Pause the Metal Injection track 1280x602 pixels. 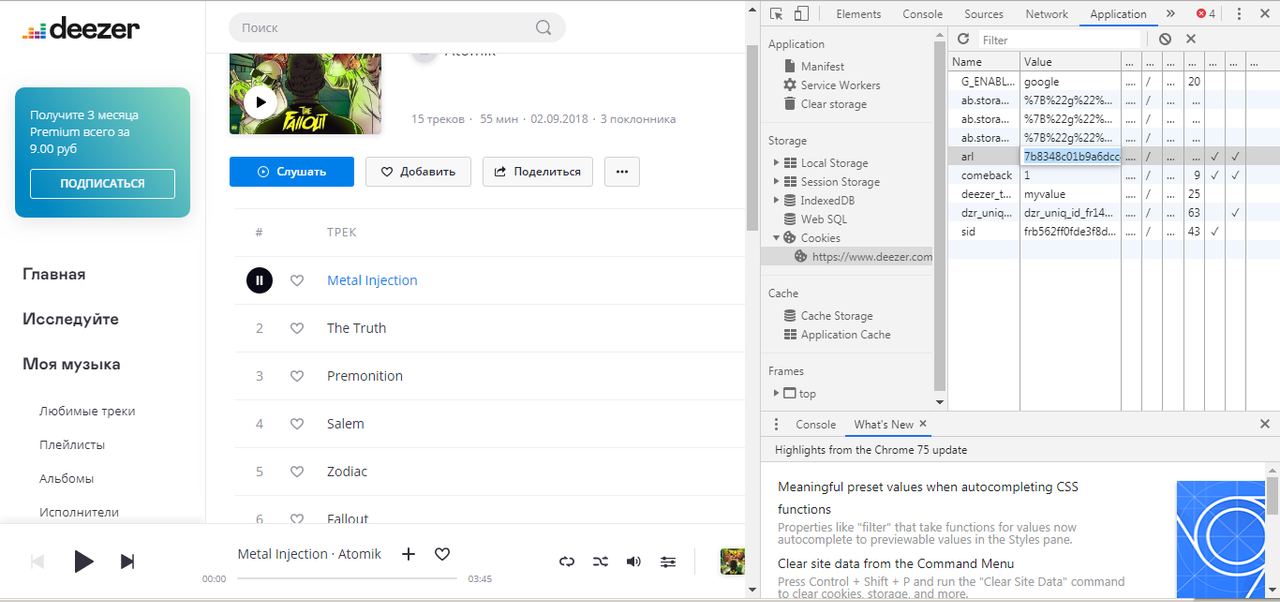point(259,280)
